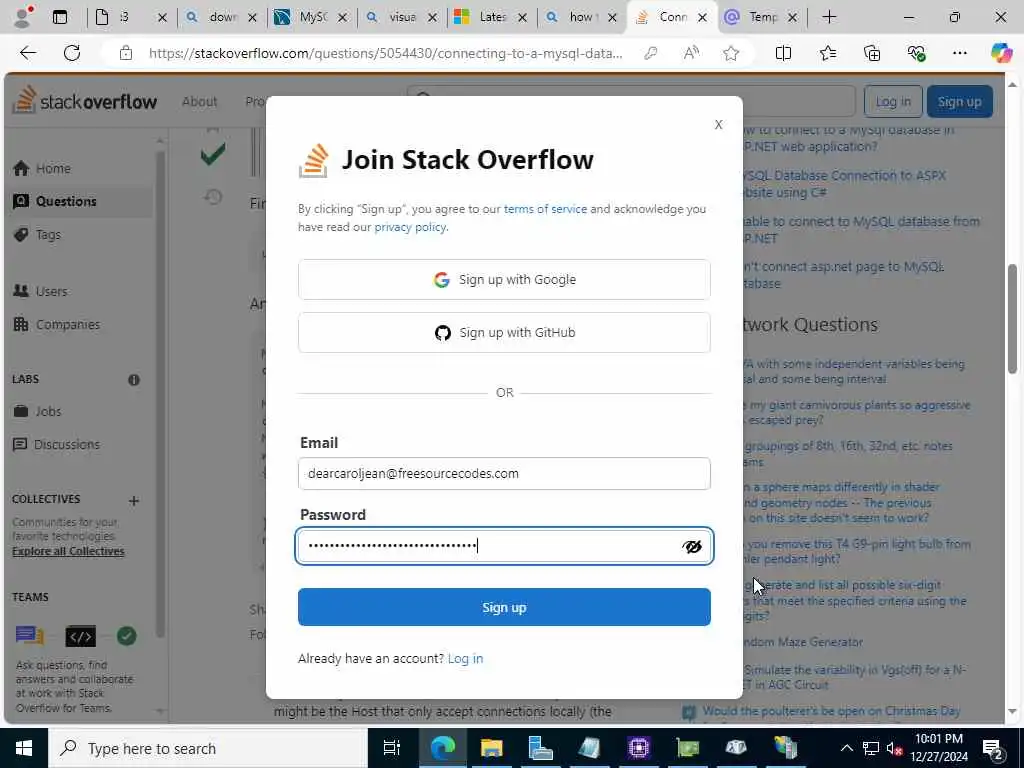Activate the Read aloud icon
Image resolution: width=1024 pixels, height=768 pixels.
click(x=691, y=53)
